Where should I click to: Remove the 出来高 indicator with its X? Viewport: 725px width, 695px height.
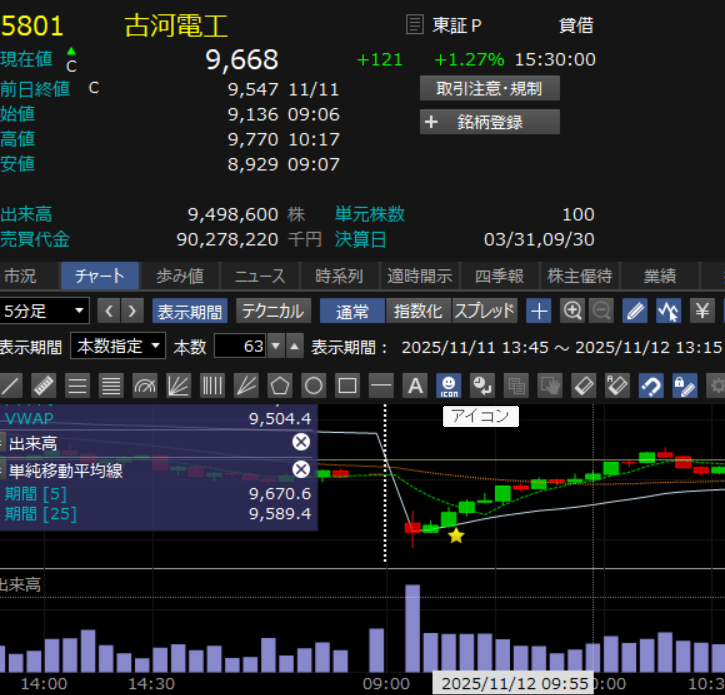(301, 442)
